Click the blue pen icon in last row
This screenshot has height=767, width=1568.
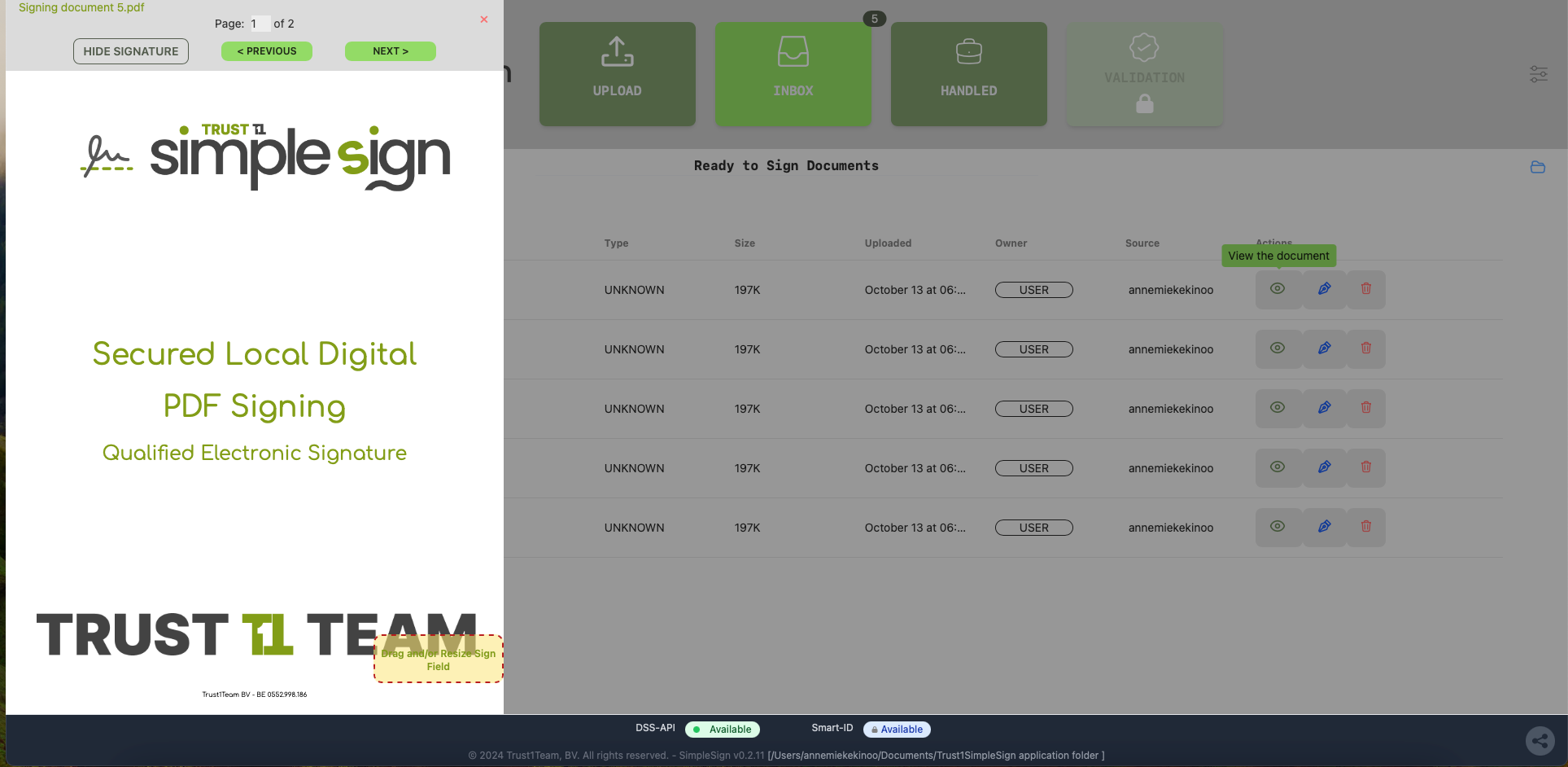[x=1325, y=527]
